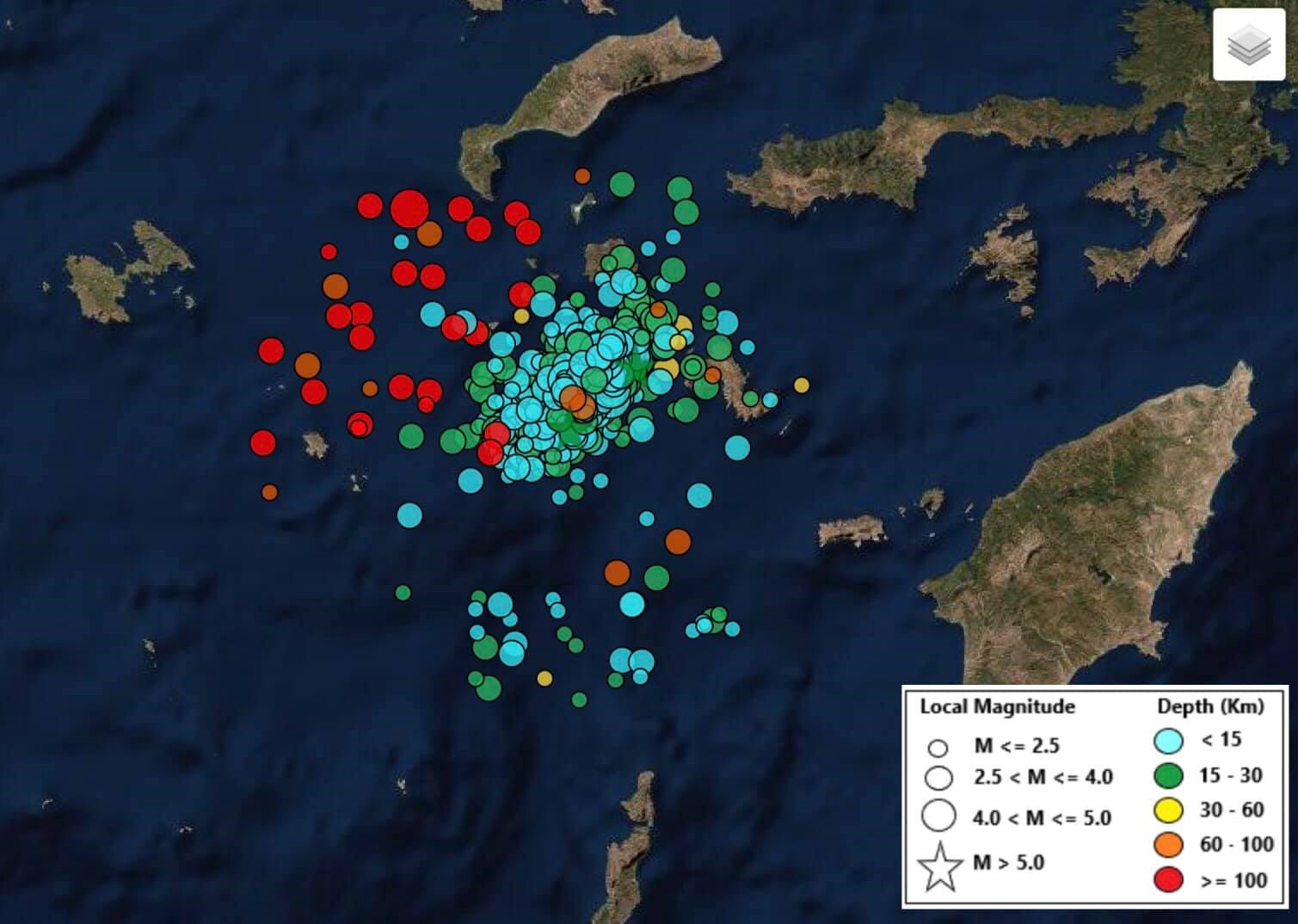This screenshot has height=924, width=1298.
Task: Select the smallest legend circle for M <= 2.5
Action: [x=938, y=748]
